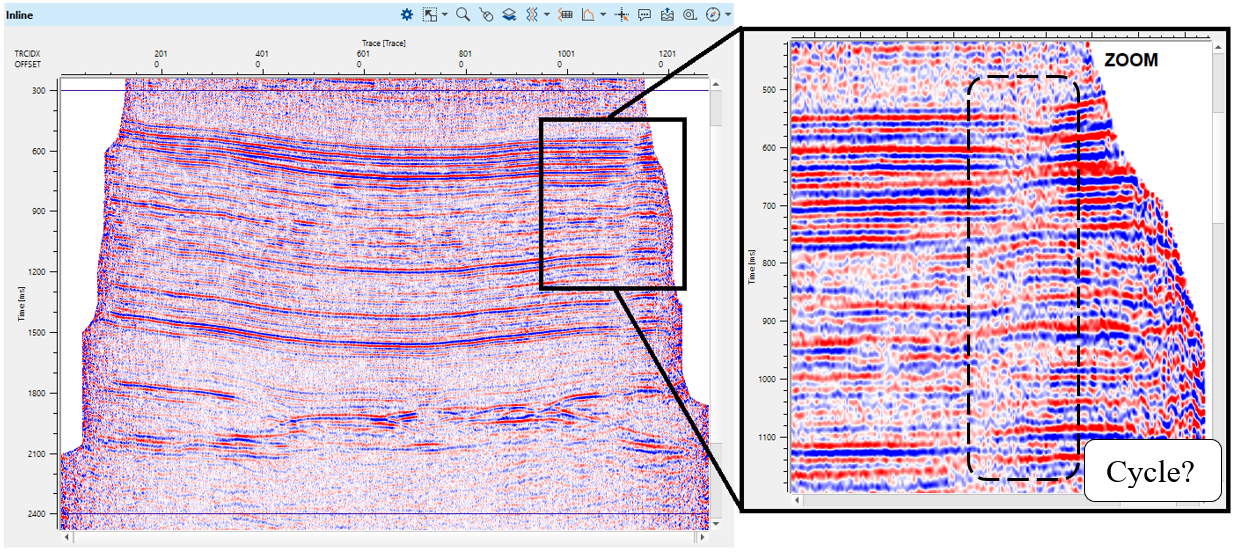The height and width of the screenshot is (555, 1237).
Task: Enable the crosshair picking cursor tool
Action: click(621, 15)
